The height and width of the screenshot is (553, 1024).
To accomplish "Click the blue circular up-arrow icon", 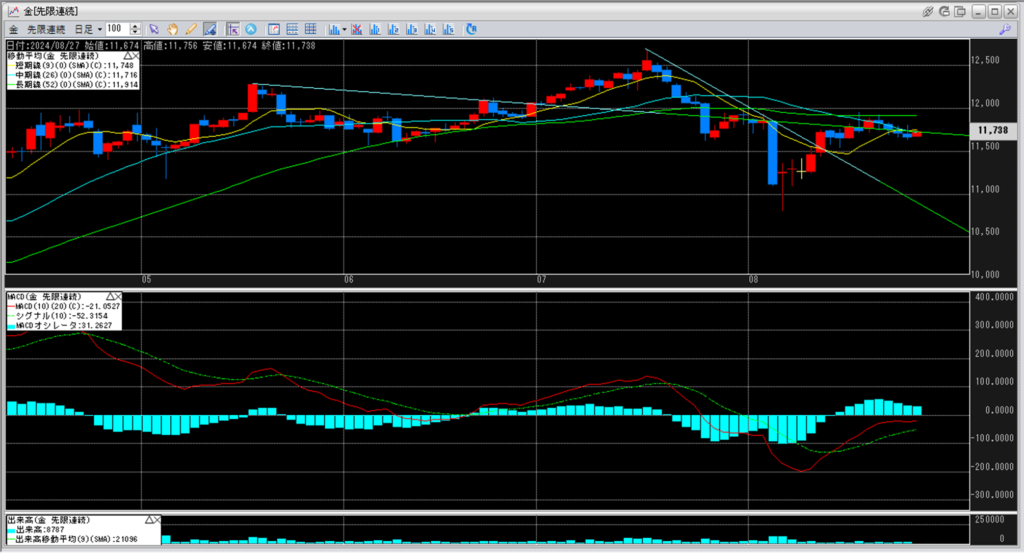I will click(x=250, y=29).
